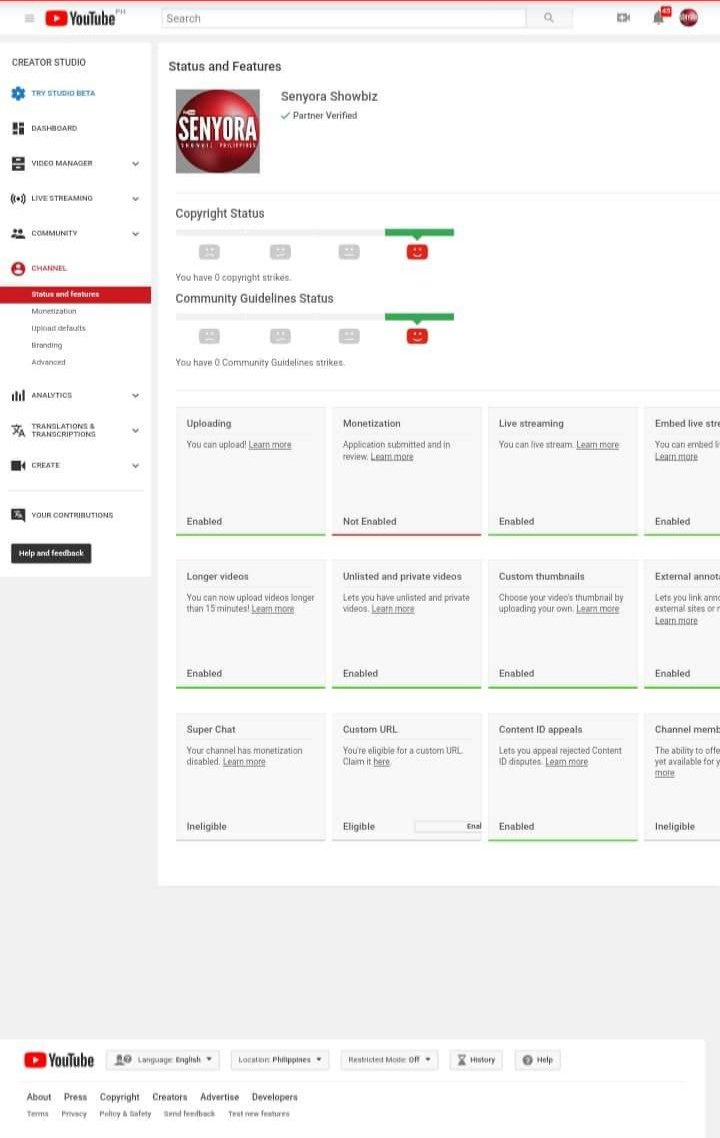720x1138 pixels.
Task: Click the Copyright footer link
Action: [120, 1097]
